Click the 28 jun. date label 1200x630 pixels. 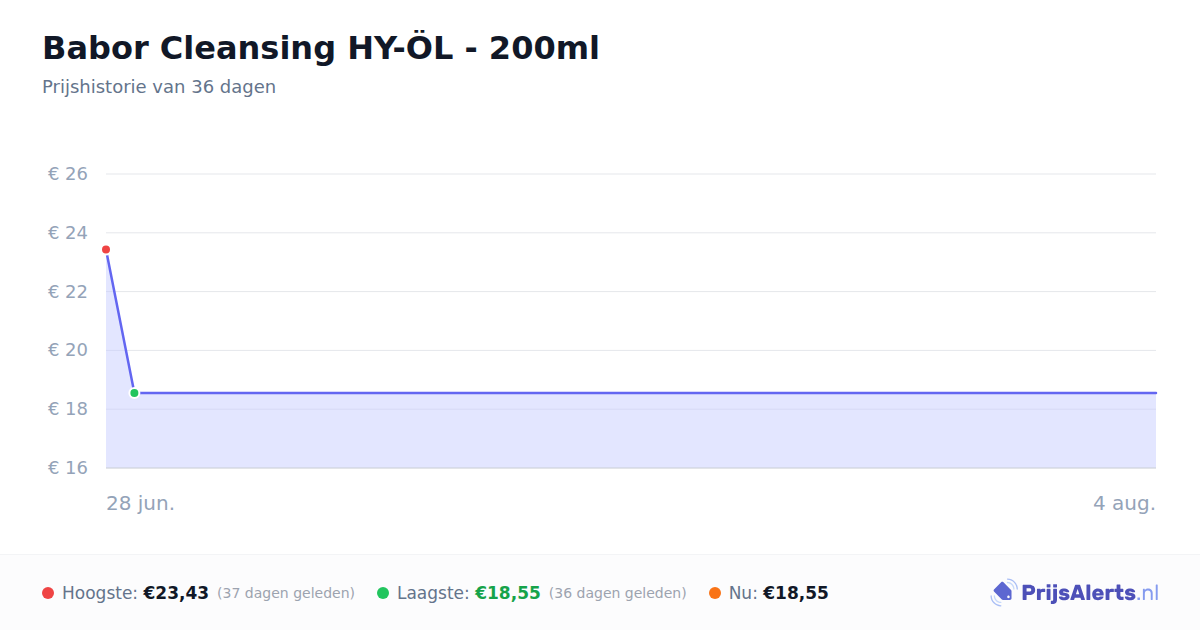click(141, 503)
